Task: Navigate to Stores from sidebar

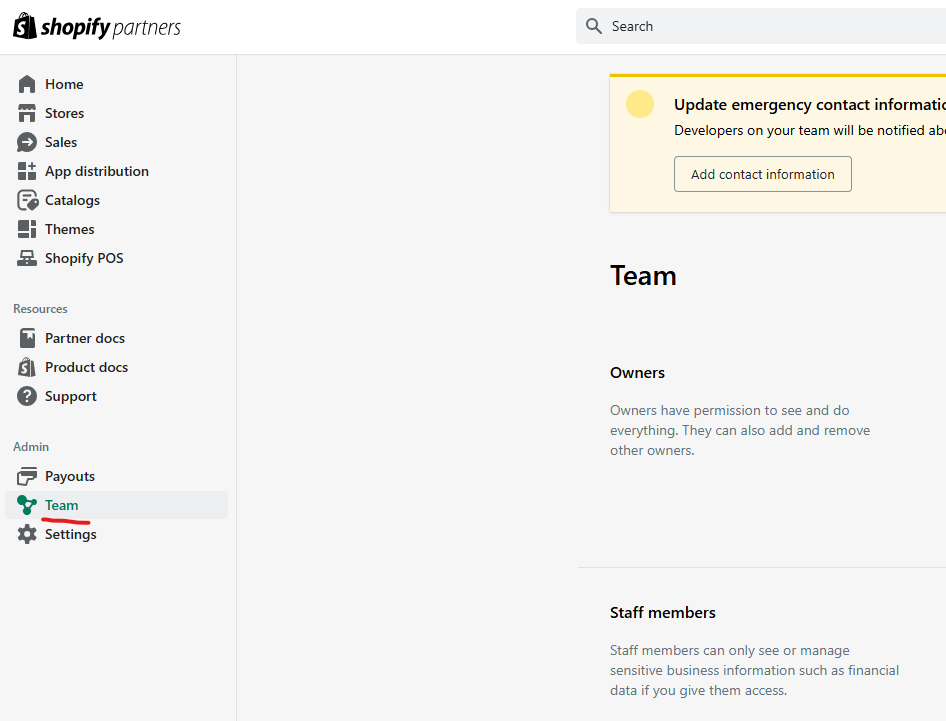Action: point(66,112)
